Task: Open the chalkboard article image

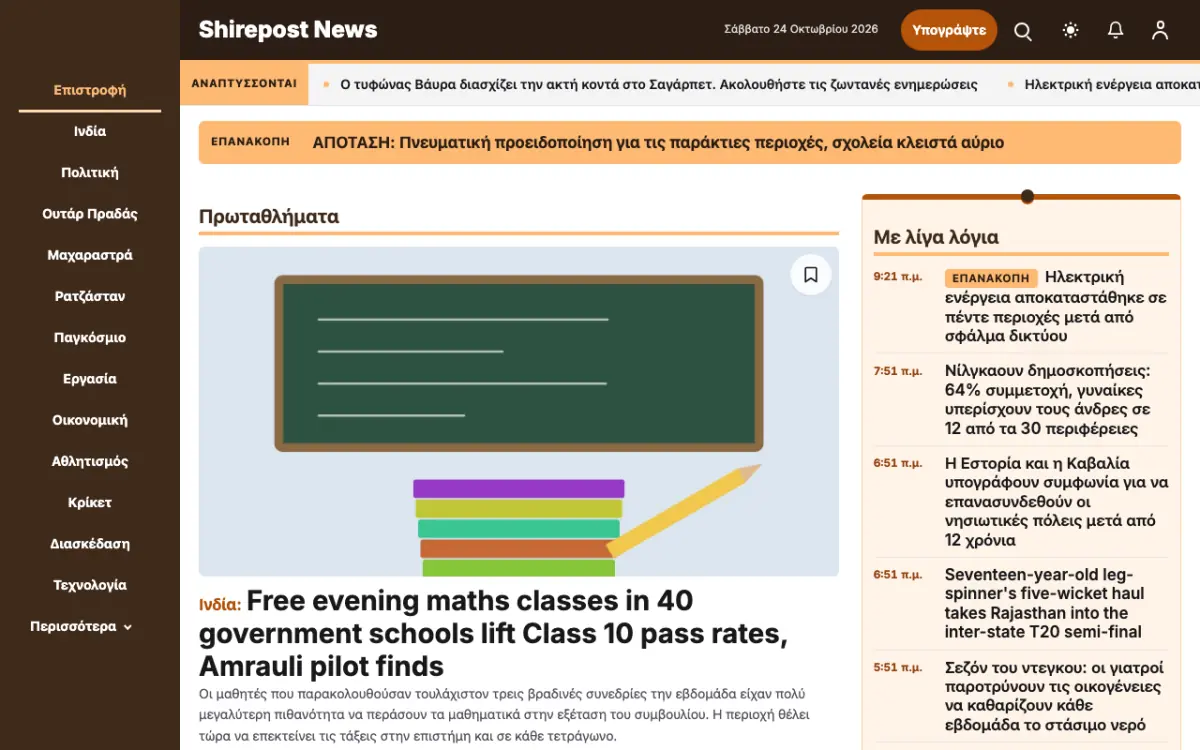Action: [x=519, y=412]
